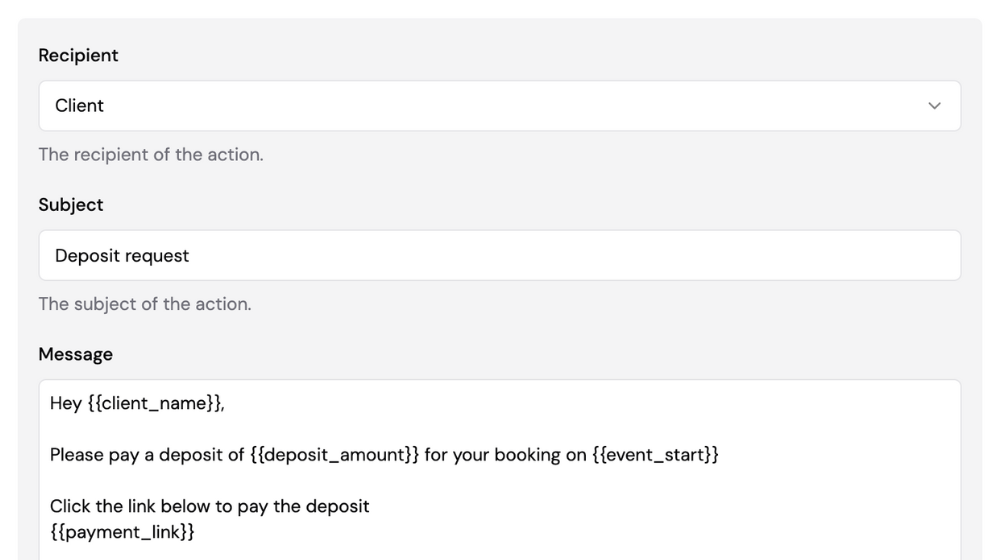The height and width of the screenshot is (560, 1000).
Task: Click the chevron arrow in Recipient field
Action: [934, 106]
